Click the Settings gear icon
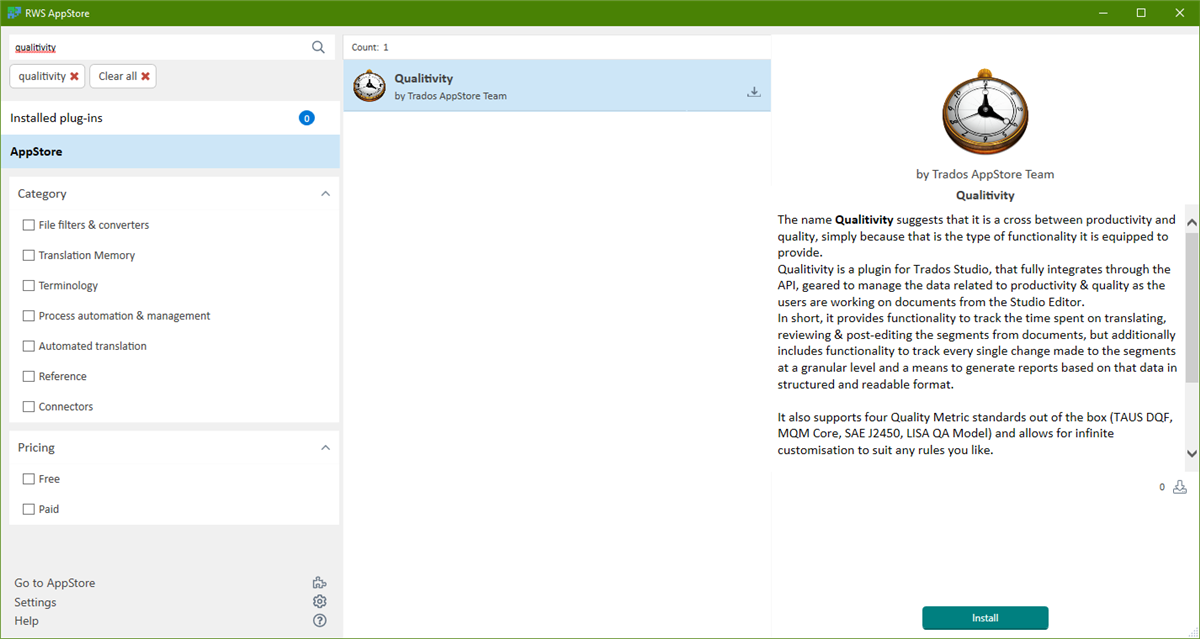Viewport: 1200px width, 639px height. pyautogui.click(x=319, y=601)
